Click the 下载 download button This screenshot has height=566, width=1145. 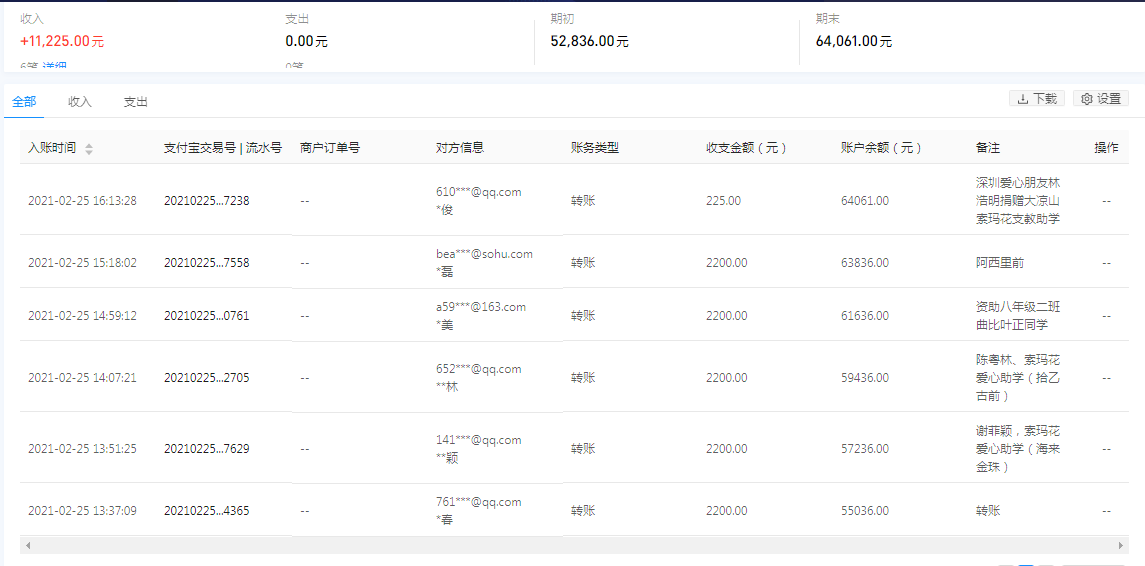click(1036, 99)
